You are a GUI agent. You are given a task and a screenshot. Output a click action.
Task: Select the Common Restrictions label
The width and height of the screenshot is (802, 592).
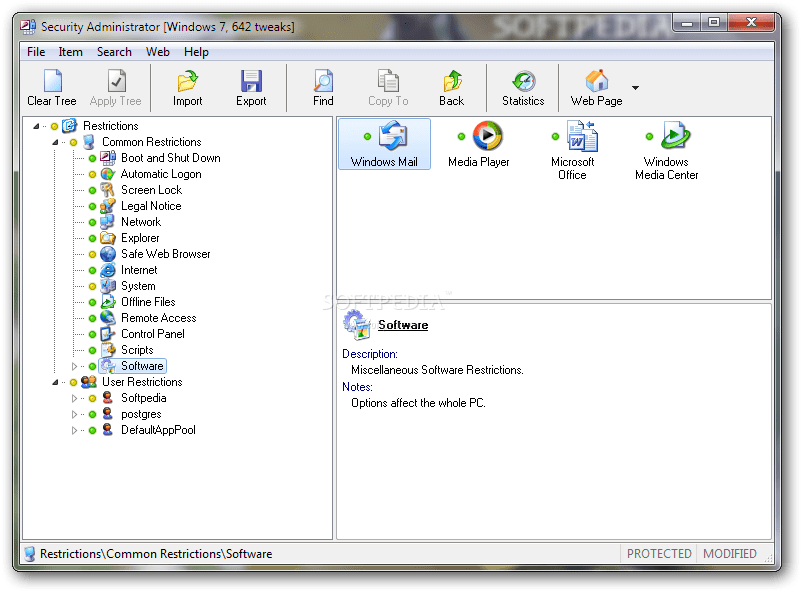(x=151, y=142)
